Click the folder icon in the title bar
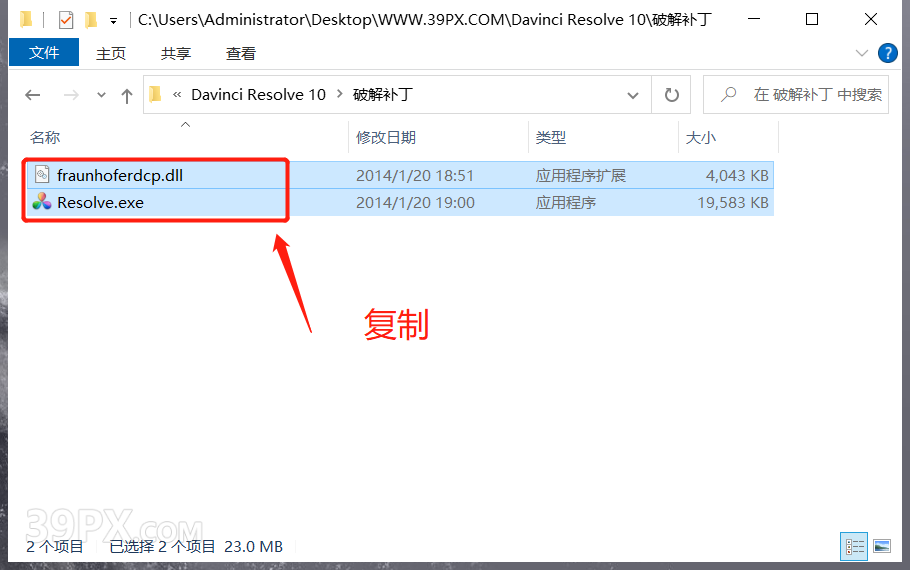The width and height of the screenshot is (910, 570). (26, 19)
